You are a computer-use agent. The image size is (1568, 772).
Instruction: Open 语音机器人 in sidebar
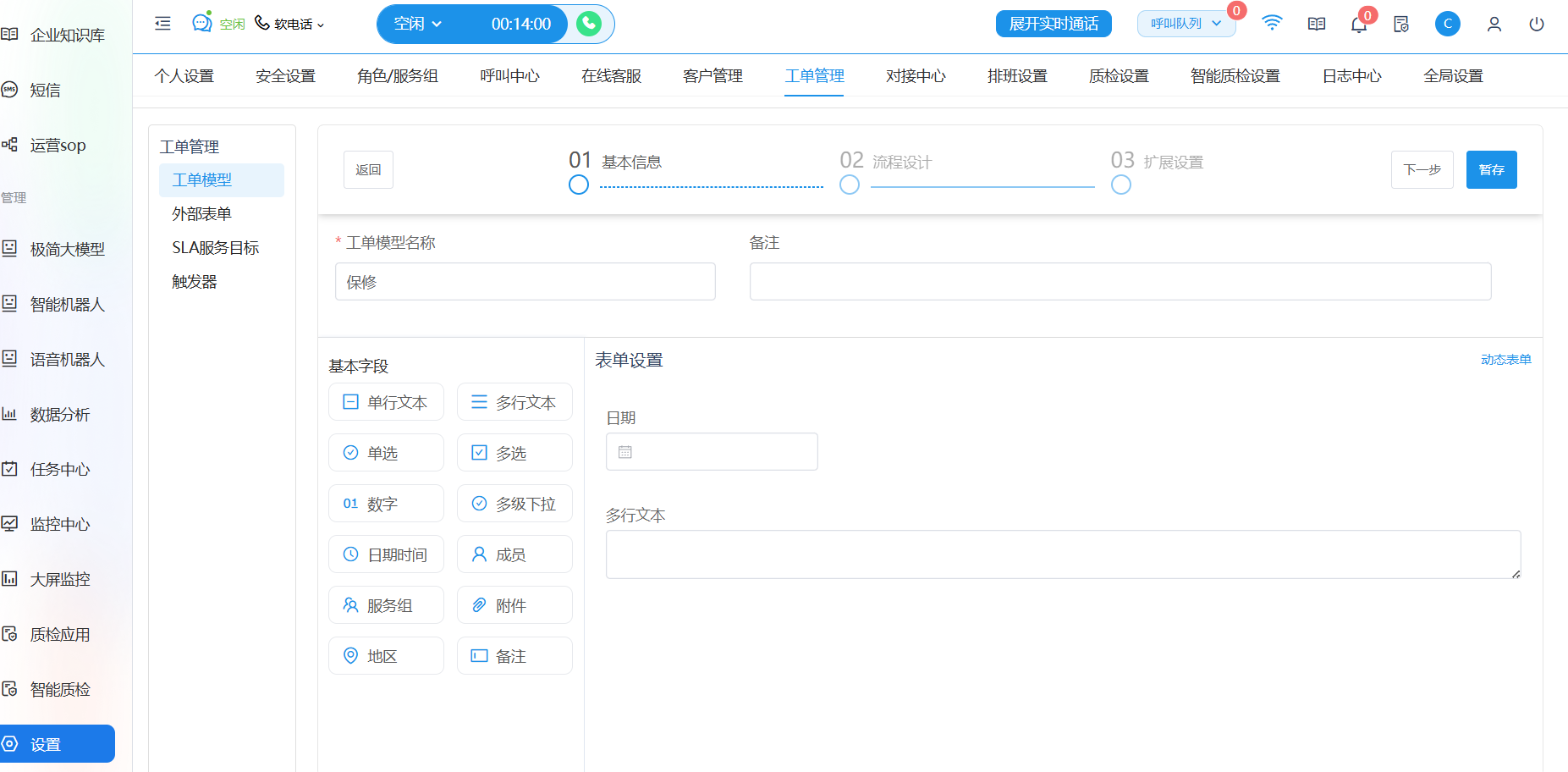(x=58, y=359)
